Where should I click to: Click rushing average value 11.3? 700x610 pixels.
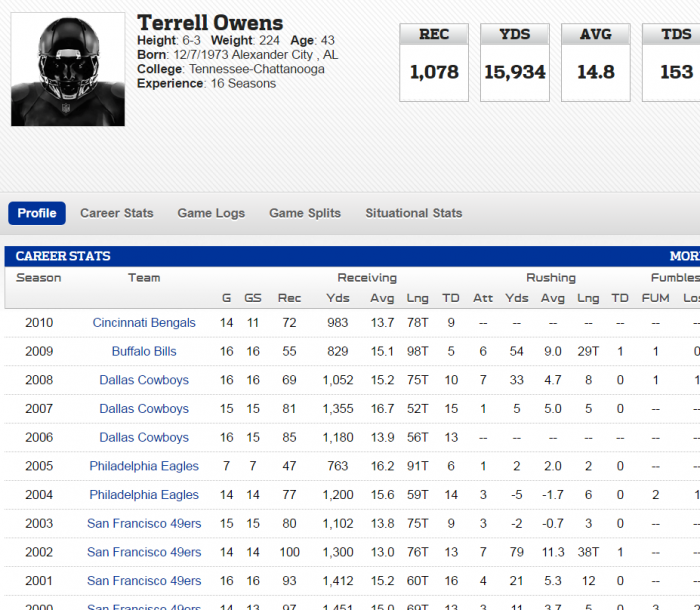pyautogui.click(x=553, y=552)
